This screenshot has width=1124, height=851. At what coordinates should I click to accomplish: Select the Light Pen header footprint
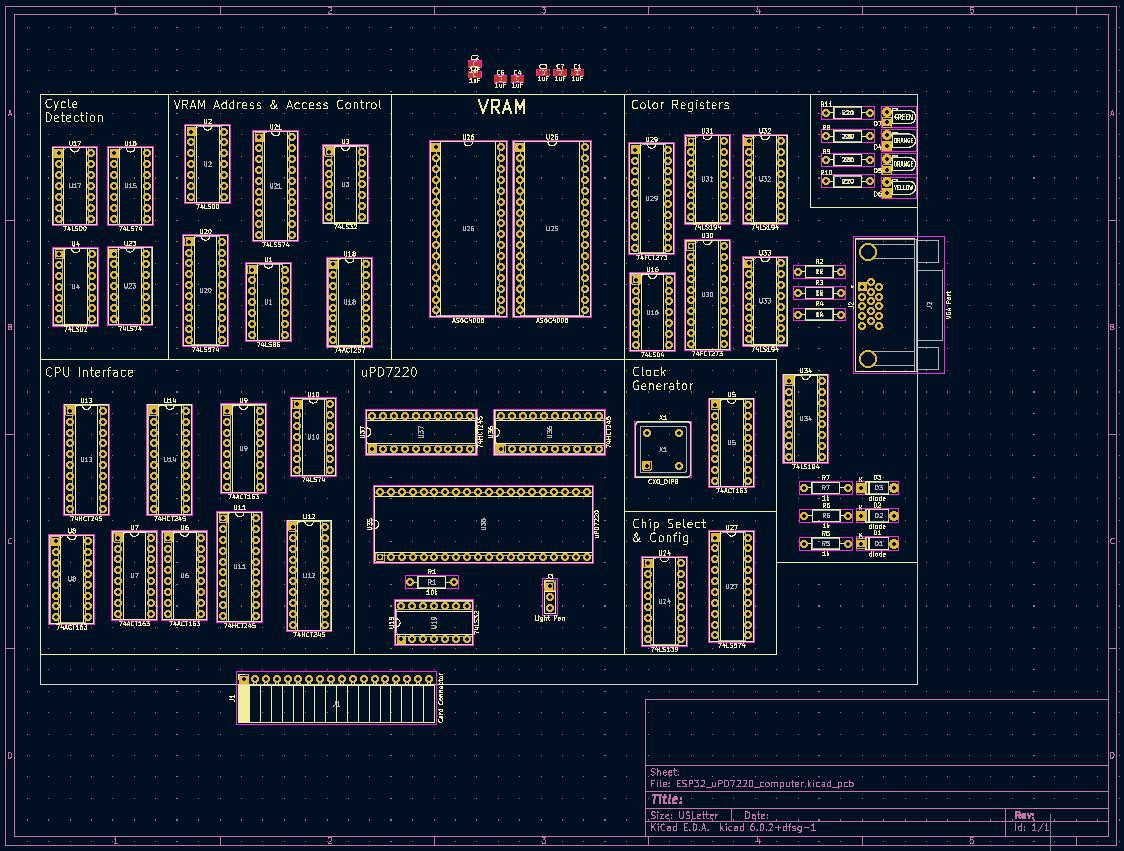point(549,597)
